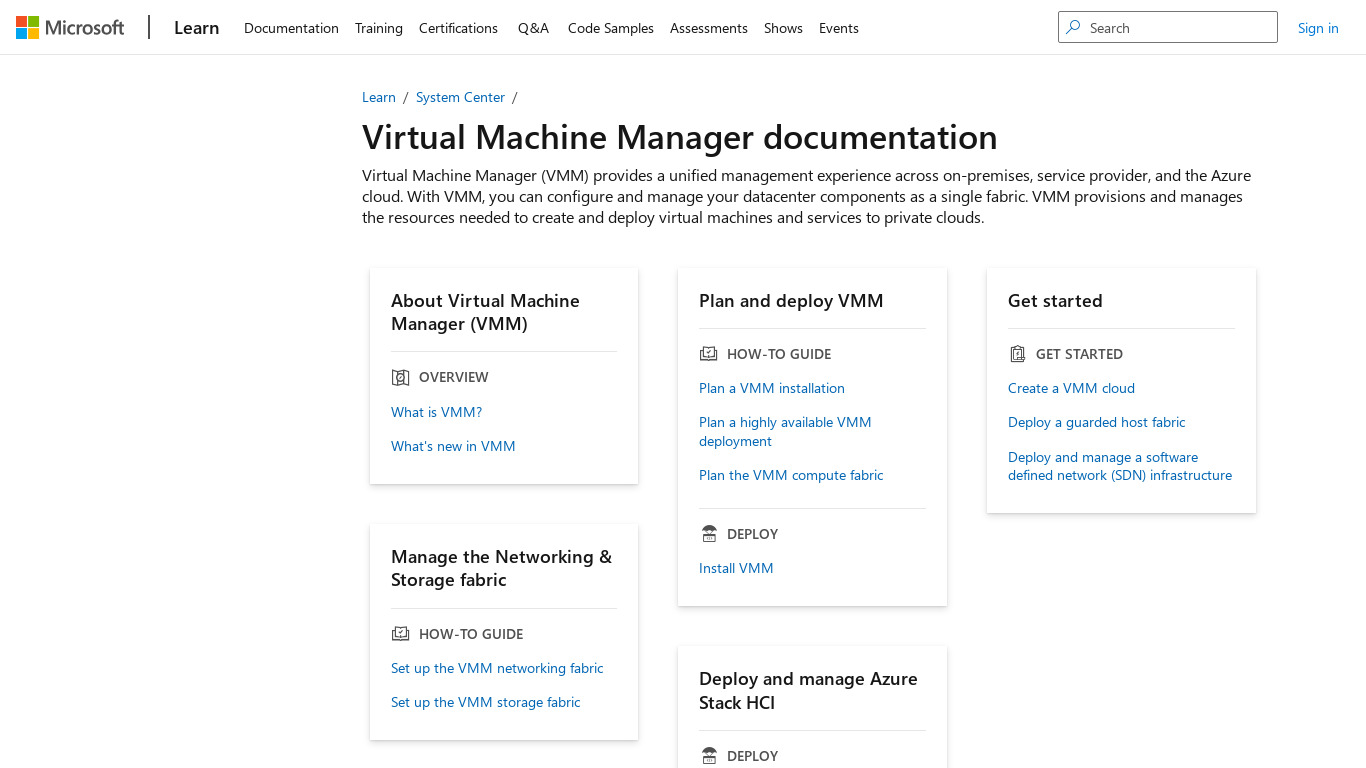Open Events in top navigation
This screenshot has height=768, width=1366.
pos(839,28)
